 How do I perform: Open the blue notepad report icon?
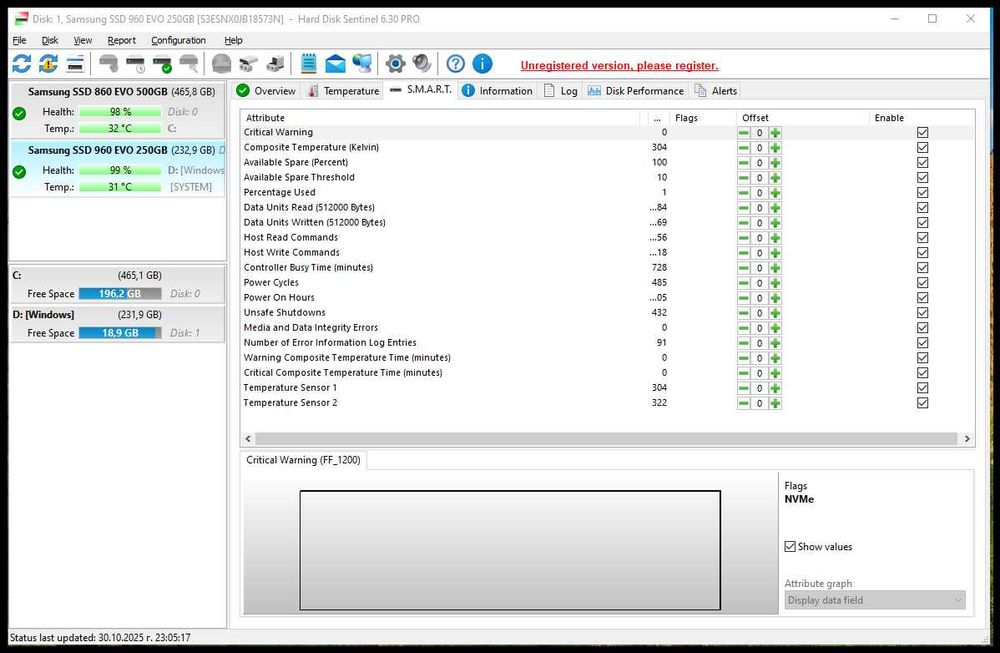pyautogui.click(x=309, y=64)
